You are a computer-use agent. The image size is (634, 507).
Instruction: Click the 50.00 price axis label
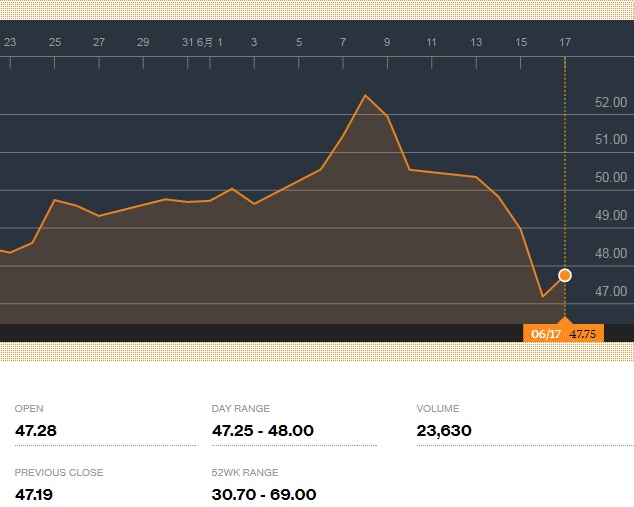pos(610,178)
